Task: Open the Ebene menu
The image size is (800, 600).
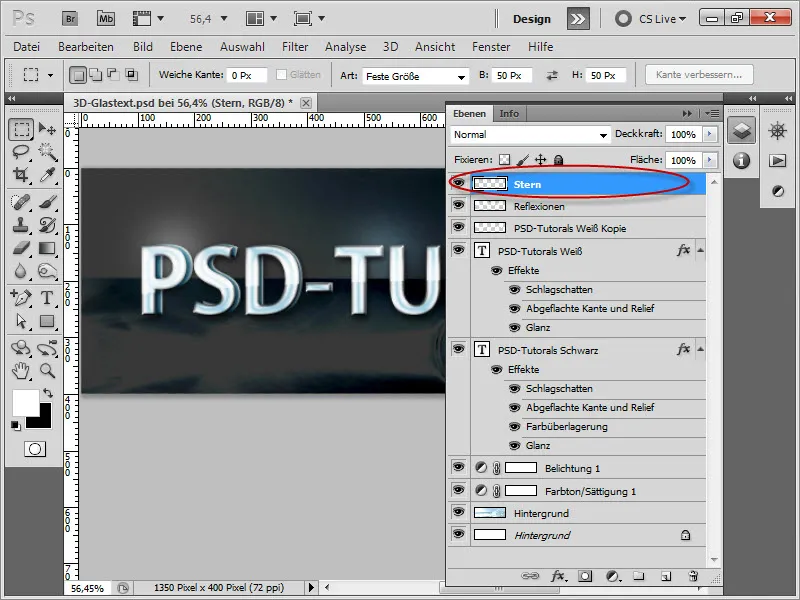Action: pyautogui.click(x=186, y=47)
